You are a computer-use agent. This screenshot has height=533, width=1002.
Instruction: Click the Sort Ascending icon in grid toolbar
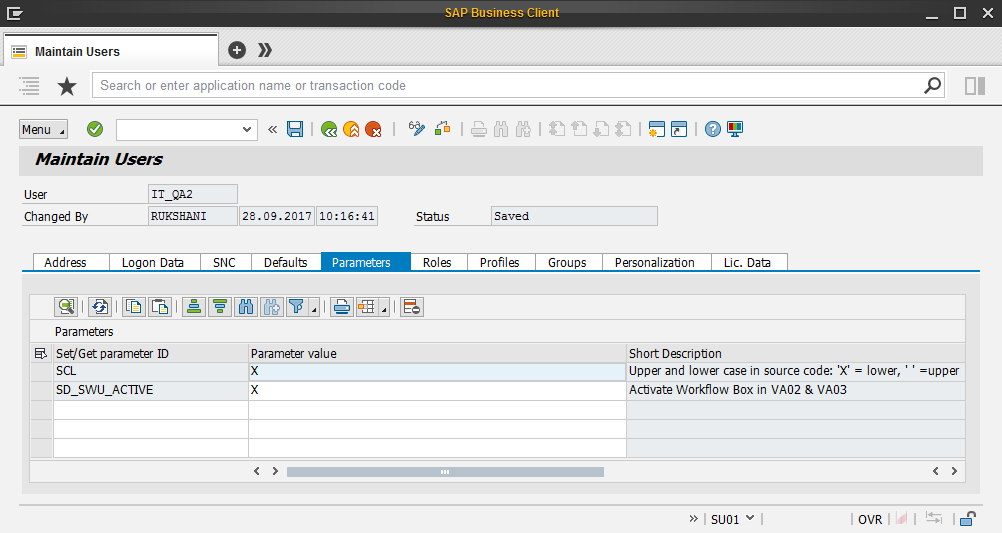[x=195, y=307]
